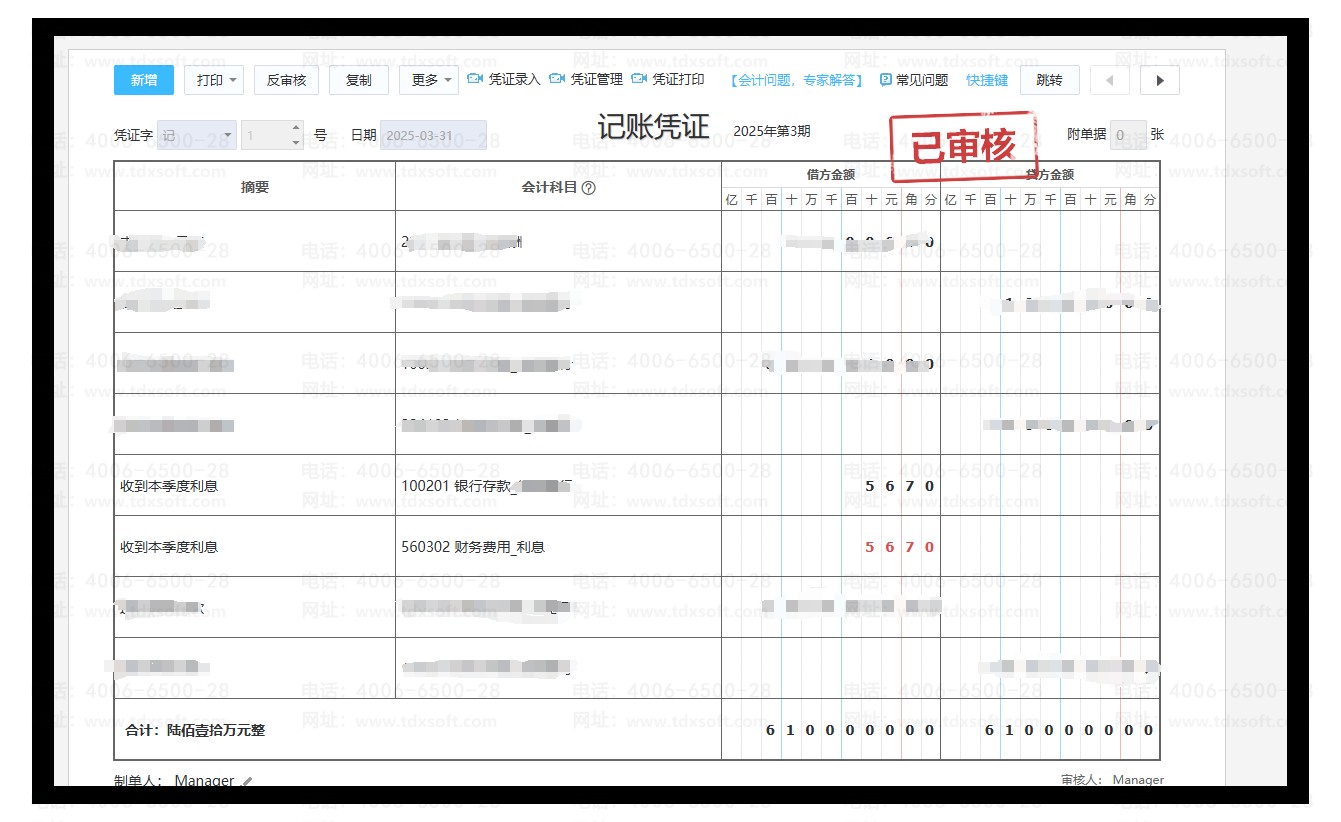Click the 反审核 button
Screen dimensions: 1341x822
[x=286, y=80]
